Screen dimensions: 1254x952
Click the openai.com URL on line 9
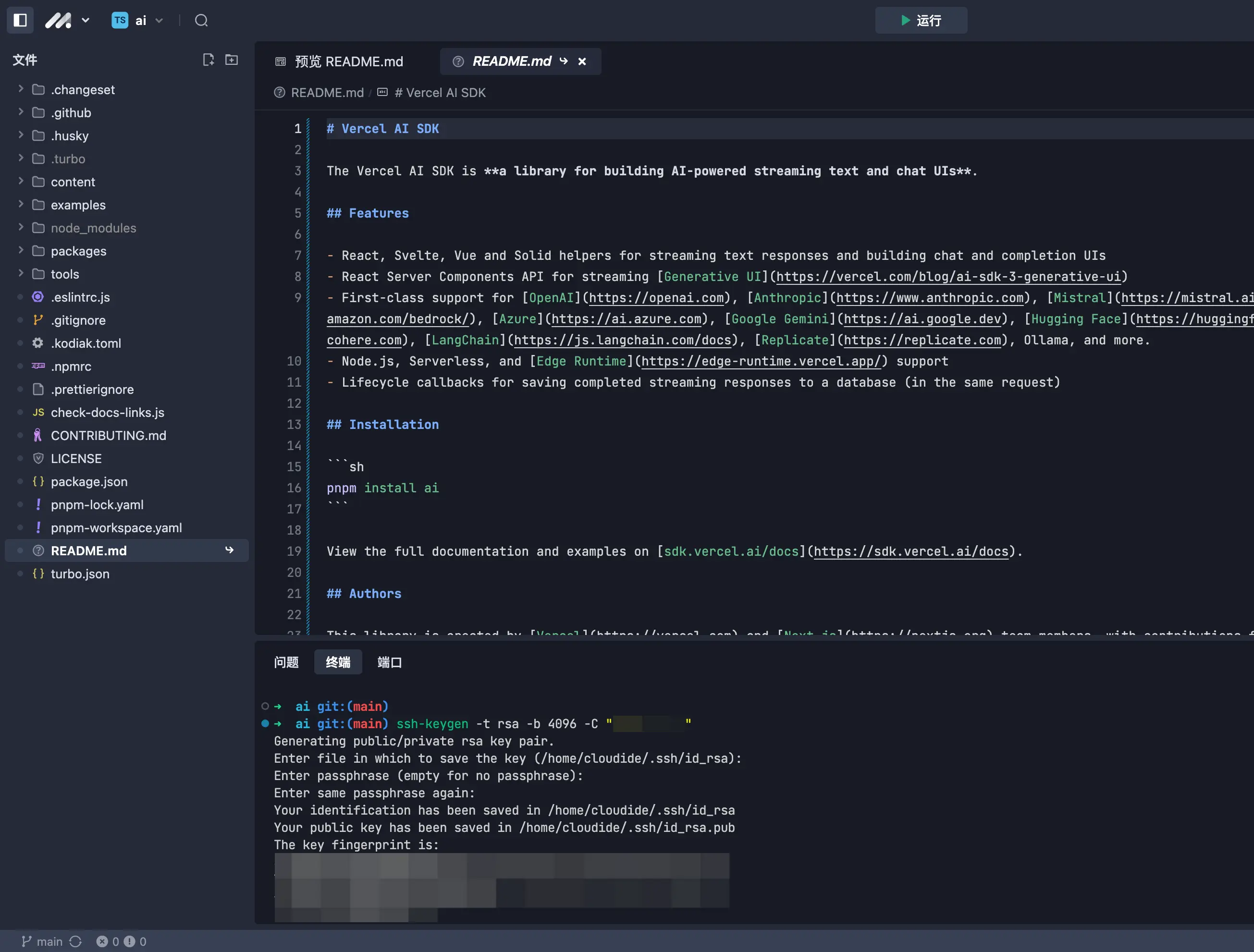656,297
